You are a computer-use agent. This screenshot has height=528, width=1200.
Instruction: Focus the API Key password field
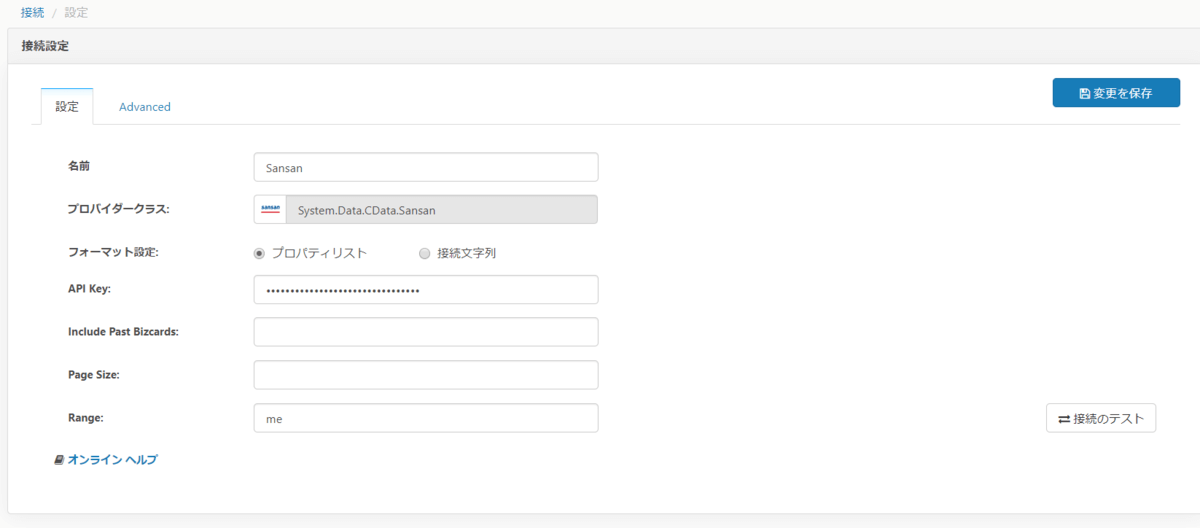[x=426, y=290]
